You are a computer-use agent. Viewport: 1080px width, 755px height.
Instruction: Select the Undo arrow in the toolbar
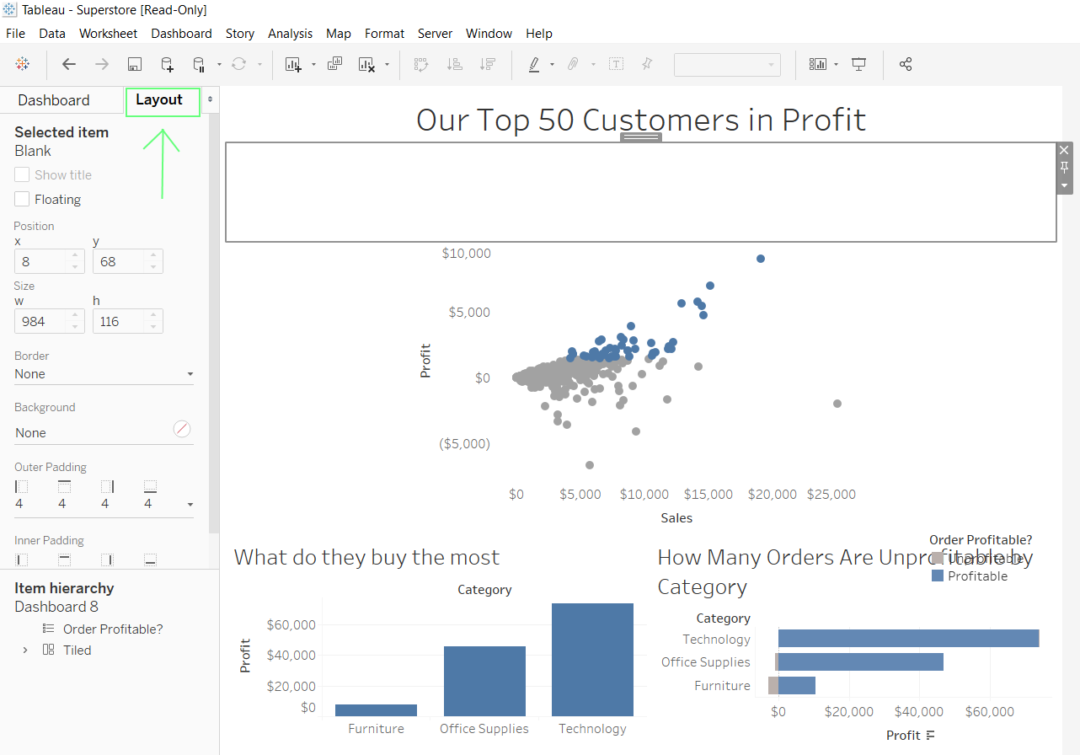pyautogui.click(x=68, y=64)
